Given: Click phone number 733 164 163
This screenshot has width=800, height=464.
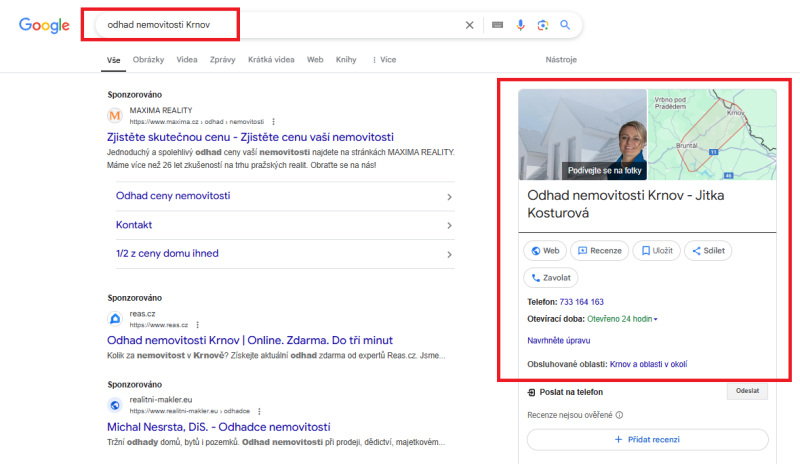Looking at the screenshot, I should tap(582, 302).
